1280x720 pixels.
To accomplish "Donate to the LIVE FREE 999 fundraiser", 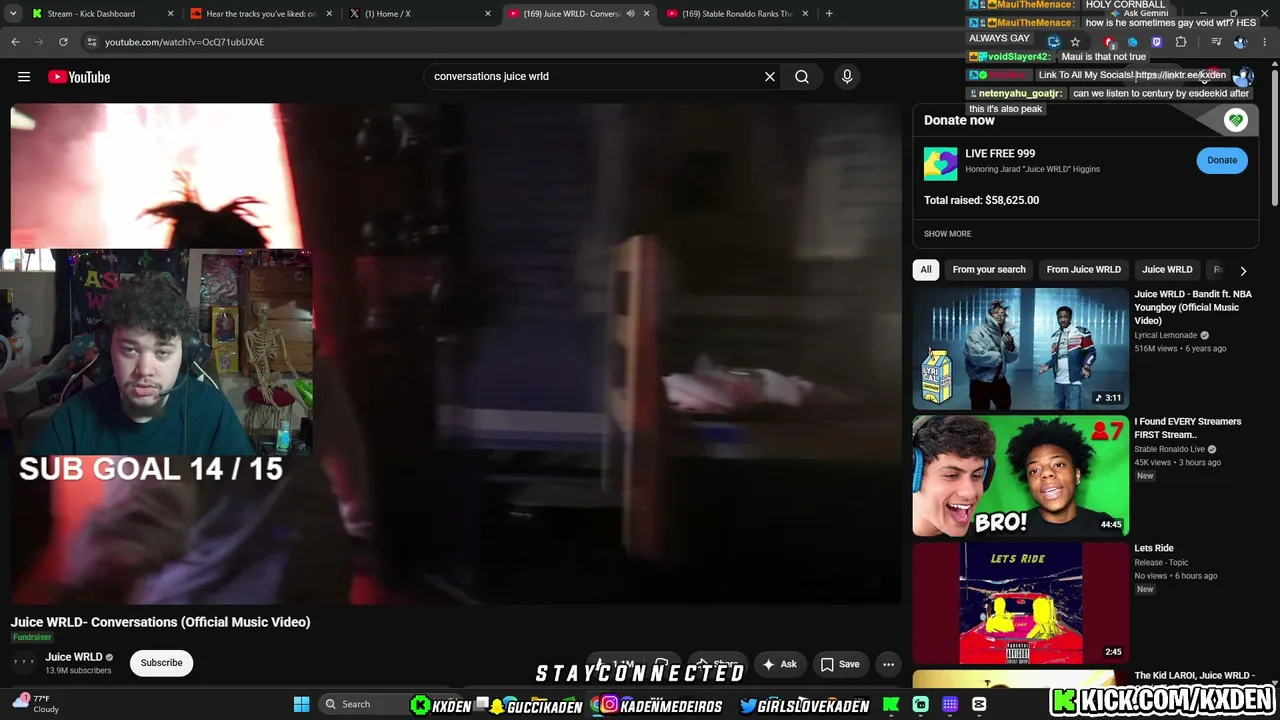I will tap(1222, 160).
